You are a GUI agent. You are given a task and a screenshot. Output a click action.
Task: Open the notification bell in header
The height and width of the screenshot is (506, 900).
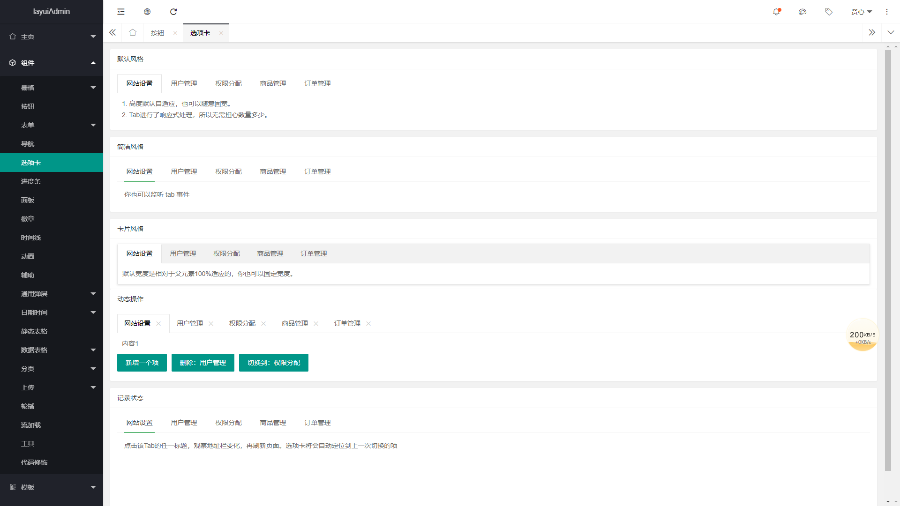tap(777, 11)
